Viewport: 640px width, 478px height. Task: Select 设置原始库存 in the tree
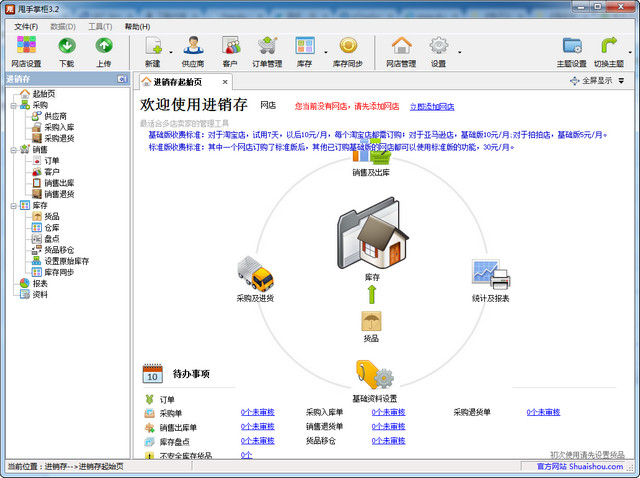click(67, 261)
